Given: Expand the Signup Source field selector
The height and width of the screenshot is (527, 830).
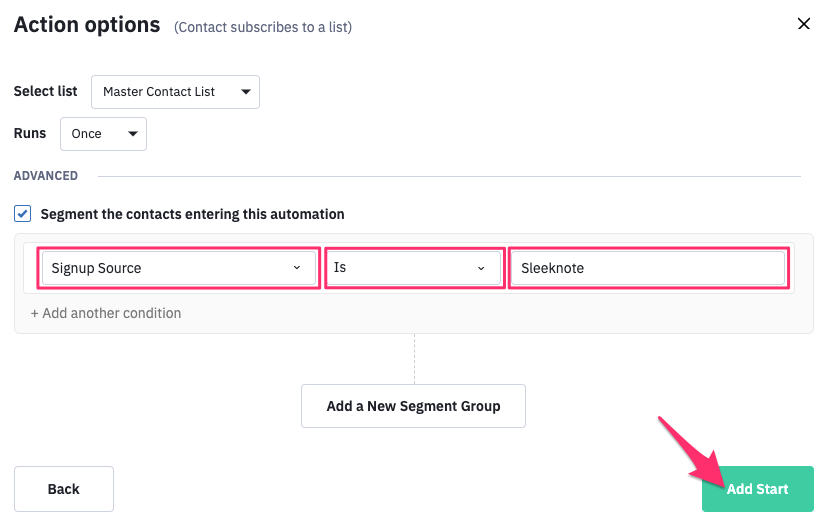Looking at the screenshot, I should pyautogui.click(x=177, y=268).
